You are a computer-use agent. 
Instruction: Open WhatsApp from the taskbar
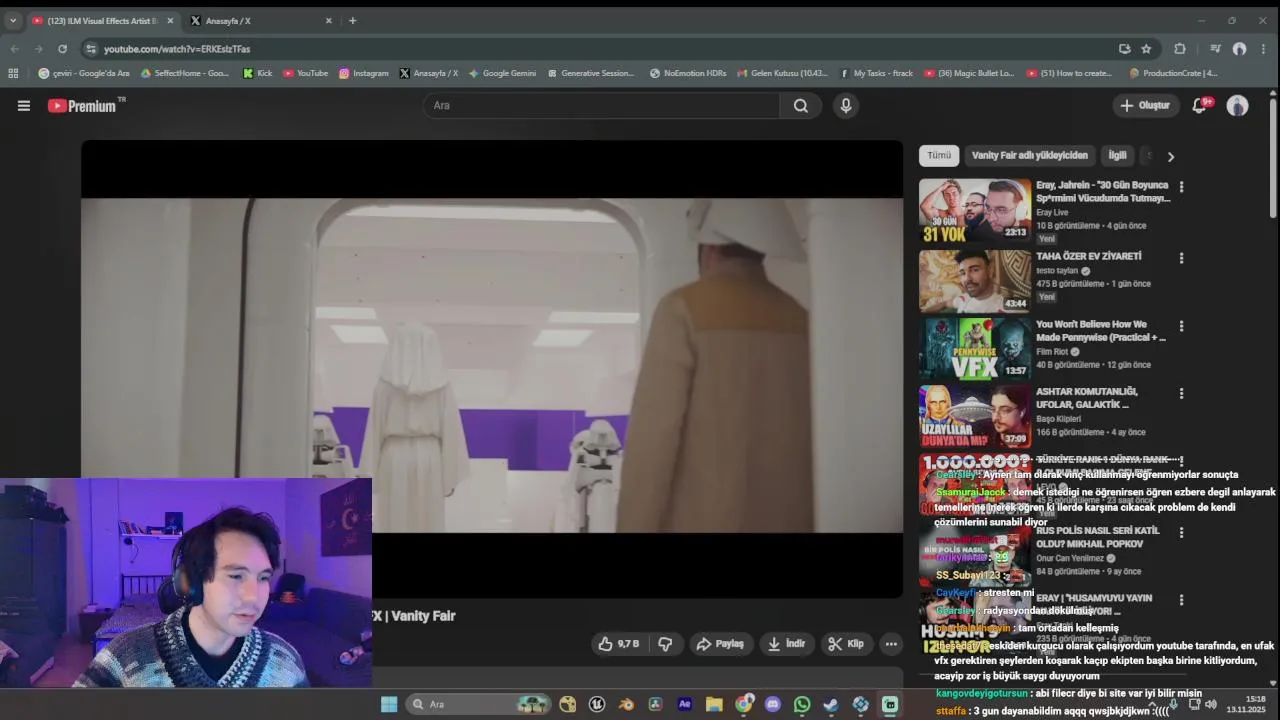pos(802,704)
